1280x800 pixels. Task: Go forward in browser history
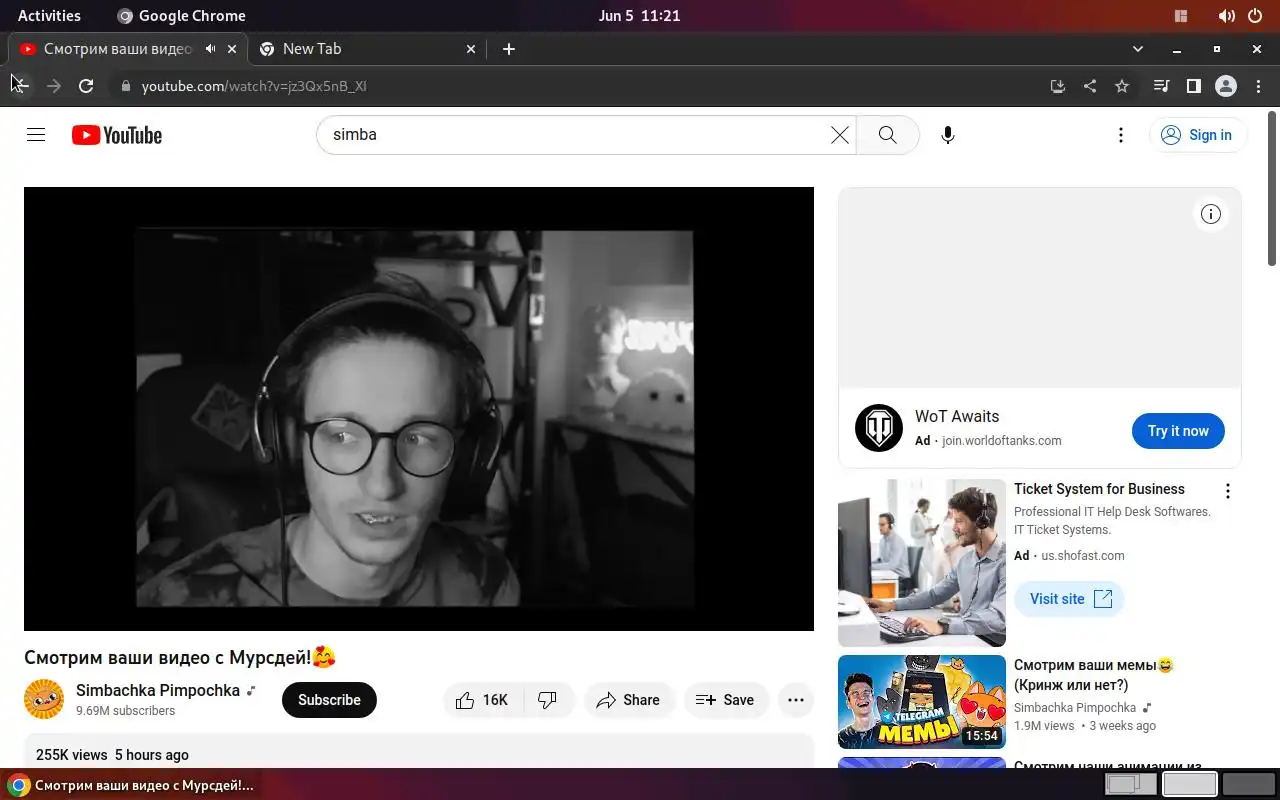54,86
